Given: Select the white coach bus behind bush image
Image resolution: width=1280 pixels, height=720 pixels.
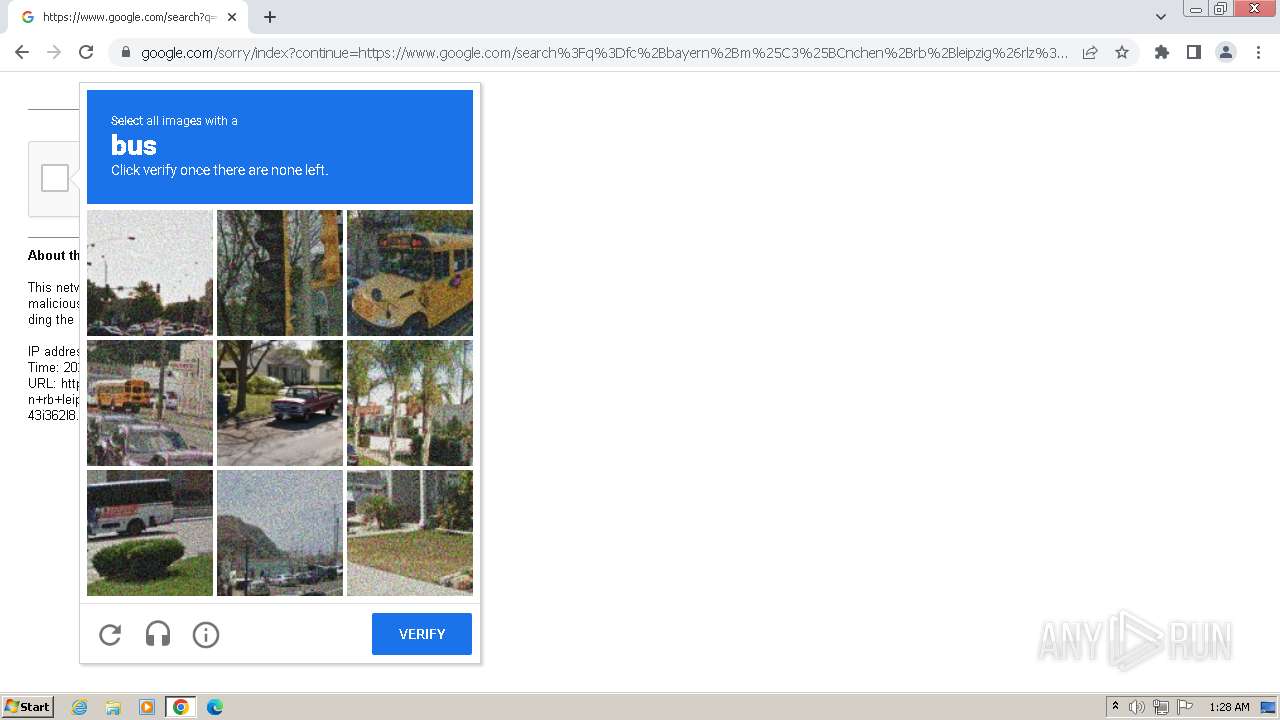Looking at the screenshot, I should pos(150,533).
